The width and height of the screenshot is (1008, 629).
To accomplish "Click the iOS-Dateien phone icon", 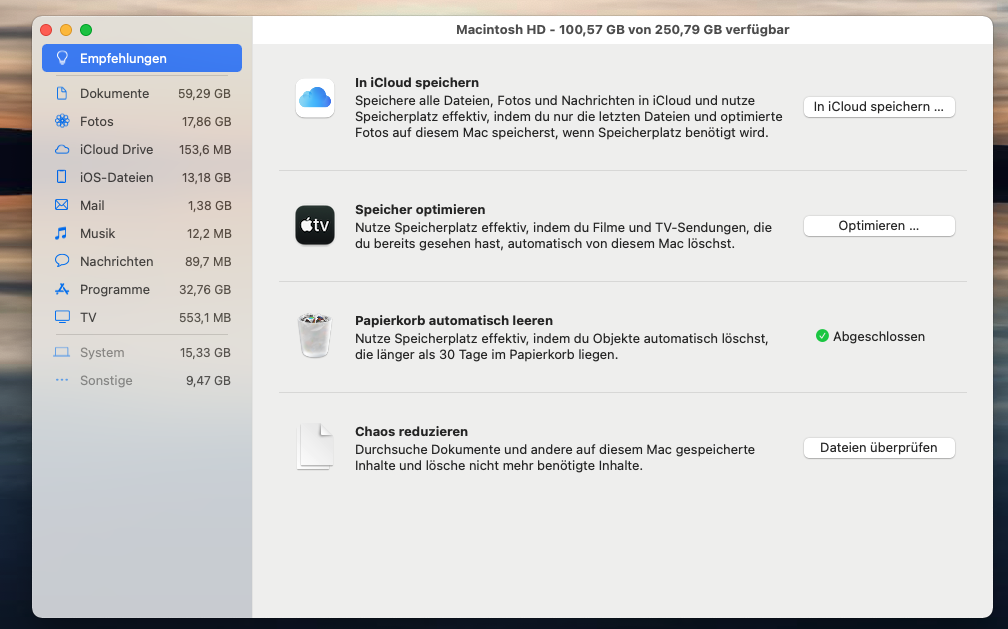I will [62, 177].
